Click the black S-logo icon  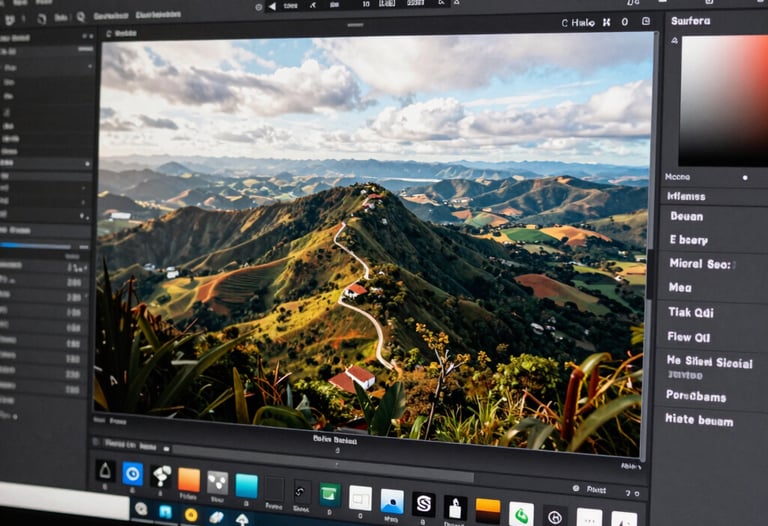tap(423, 504)
